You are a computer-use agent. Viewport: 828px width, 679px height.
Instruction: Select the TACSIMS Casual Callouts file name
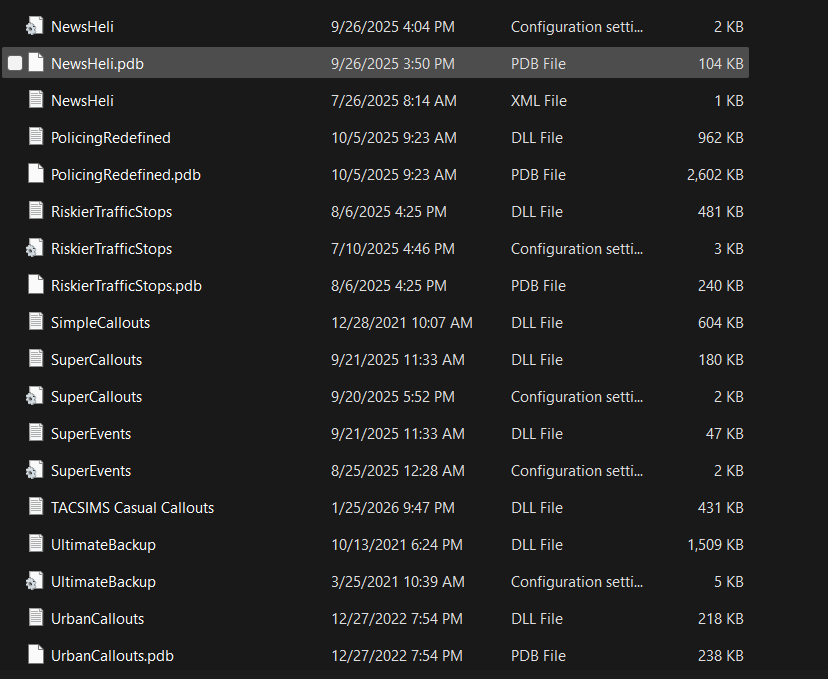point(132,508)
